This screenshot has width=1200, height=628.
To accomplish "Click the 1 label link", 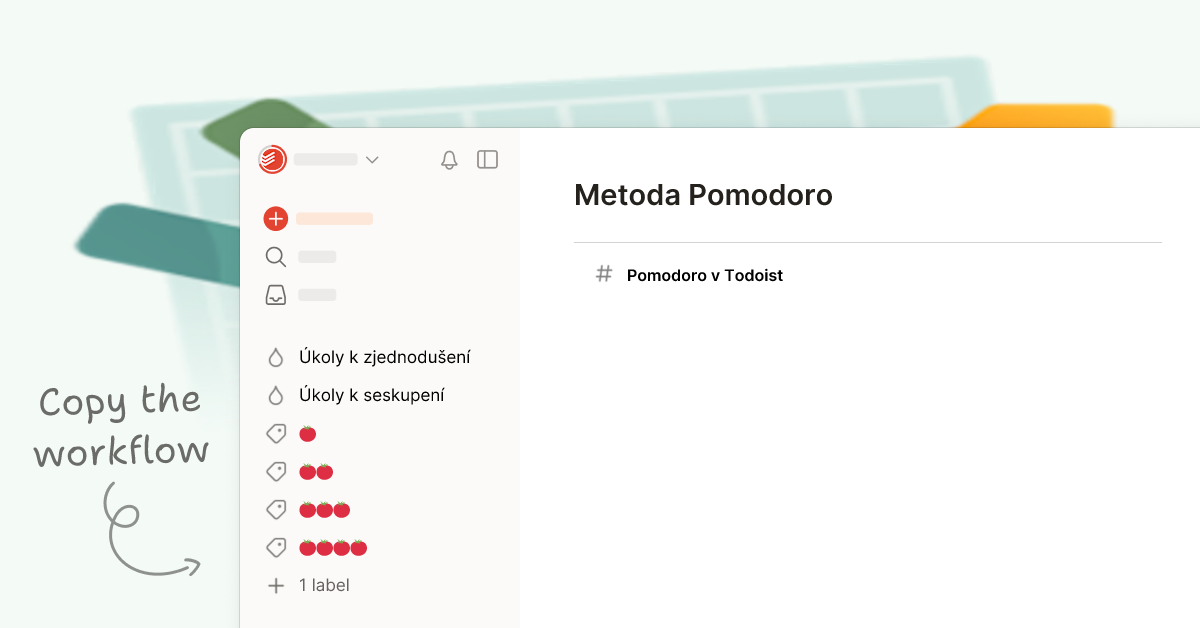I will click(x=323, y=585).
